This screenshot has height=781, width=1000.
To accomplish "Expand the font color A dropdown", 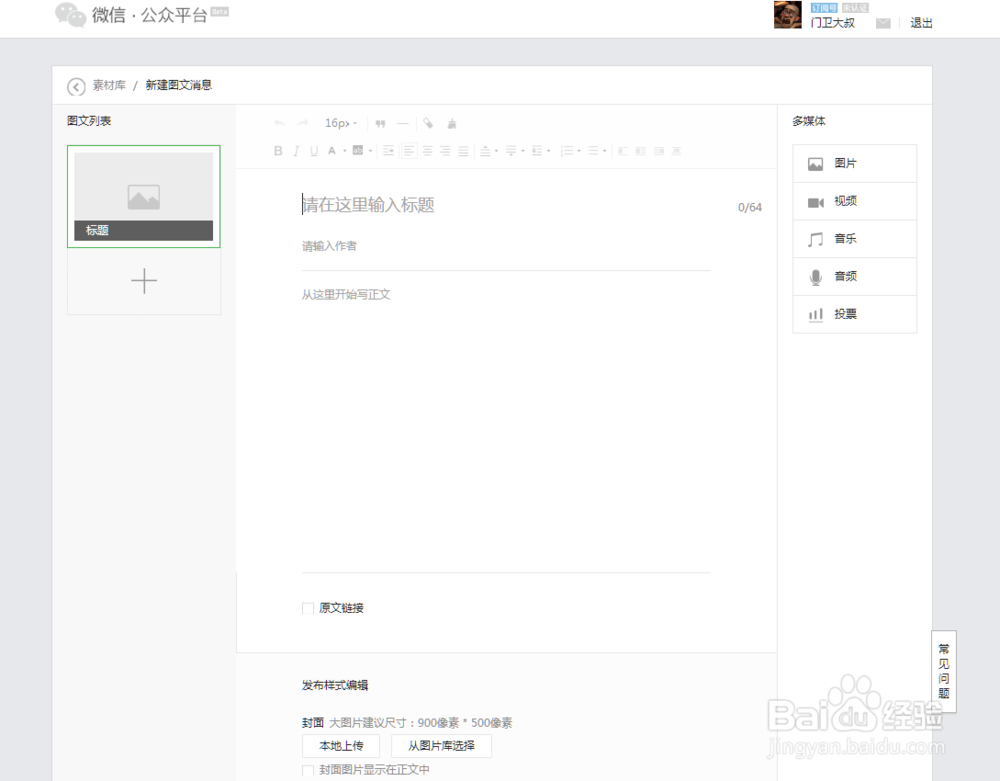I will point(344,150).
